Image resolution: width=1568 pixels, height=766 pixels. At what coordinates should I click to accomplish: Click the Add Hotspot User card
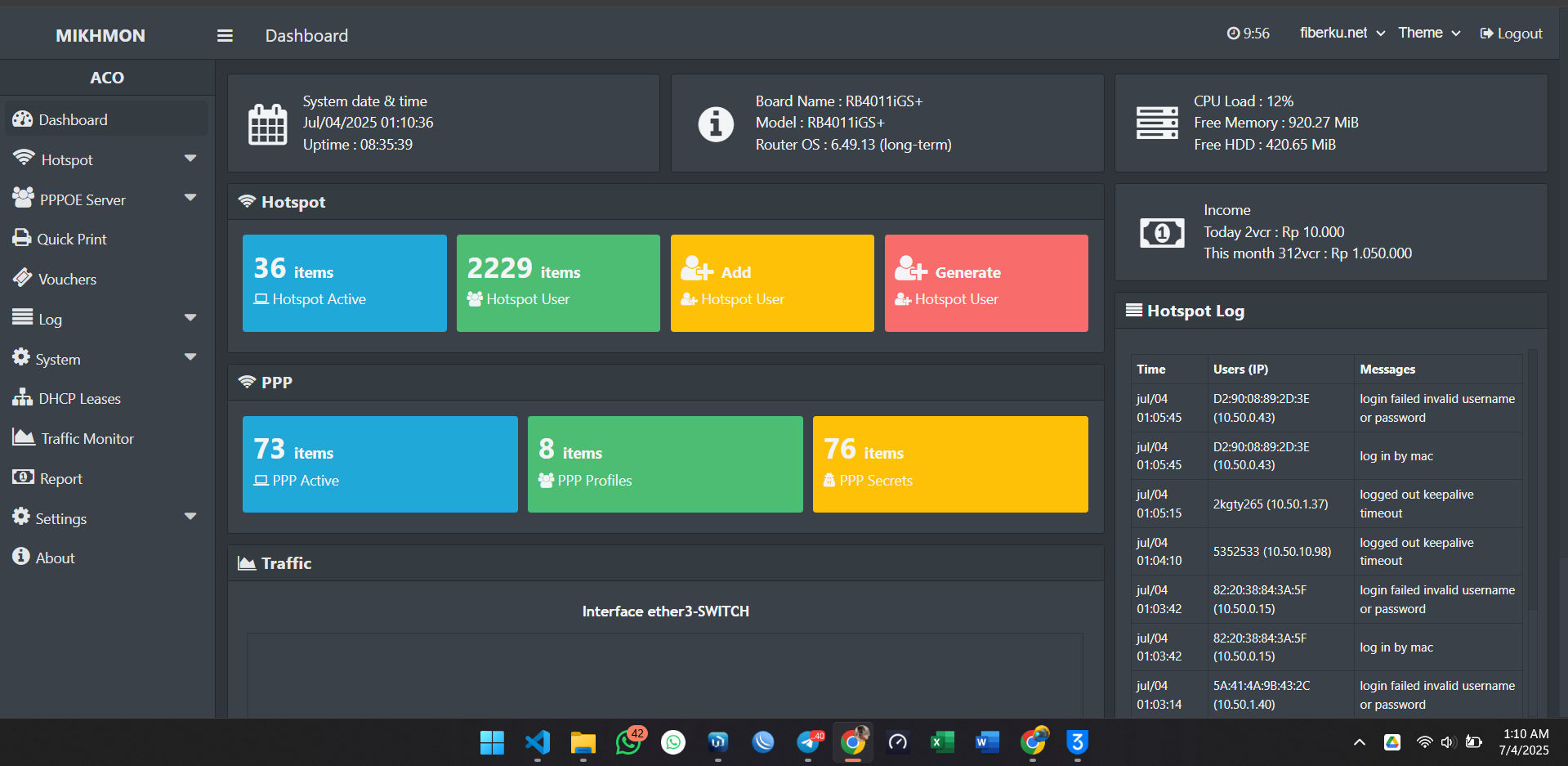pos(772,283)
